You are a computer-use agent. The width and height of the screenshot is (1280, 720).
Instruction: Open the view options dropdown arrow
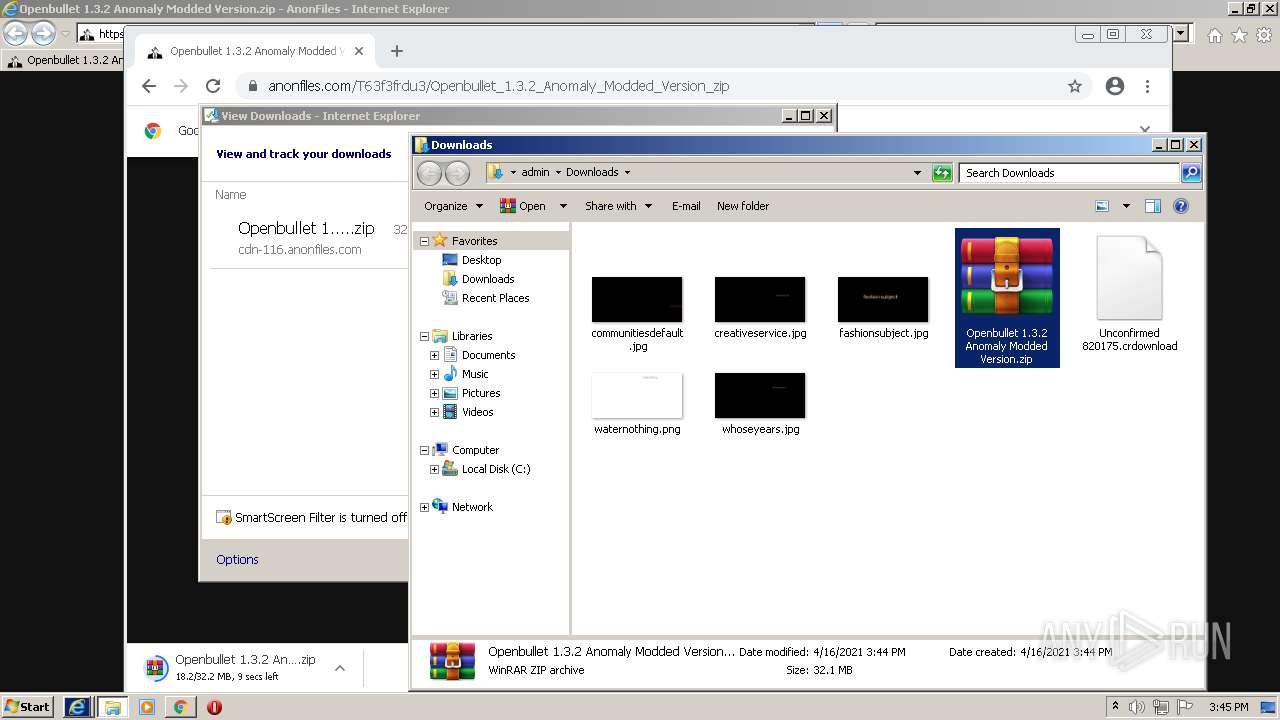(x=1126, y=206)
